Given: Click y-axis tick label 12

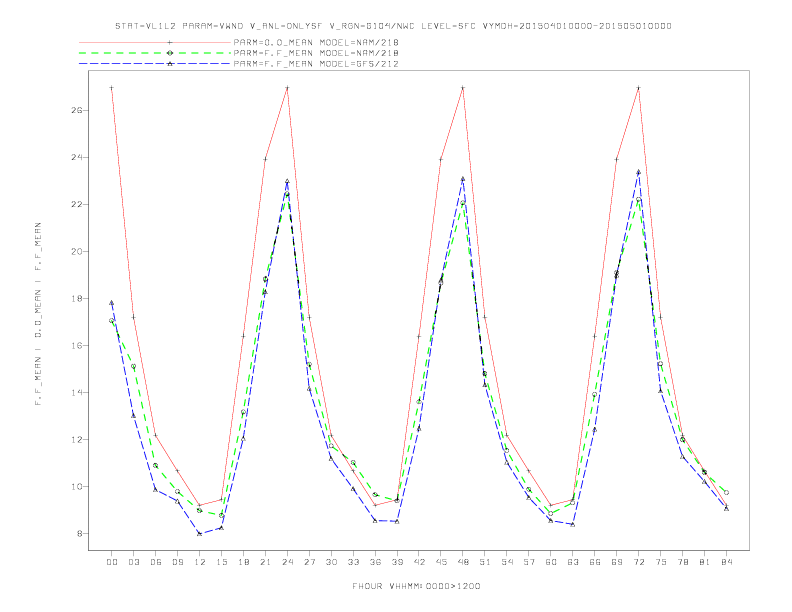Looking at the screenshot, I should [x=76, y=439].
